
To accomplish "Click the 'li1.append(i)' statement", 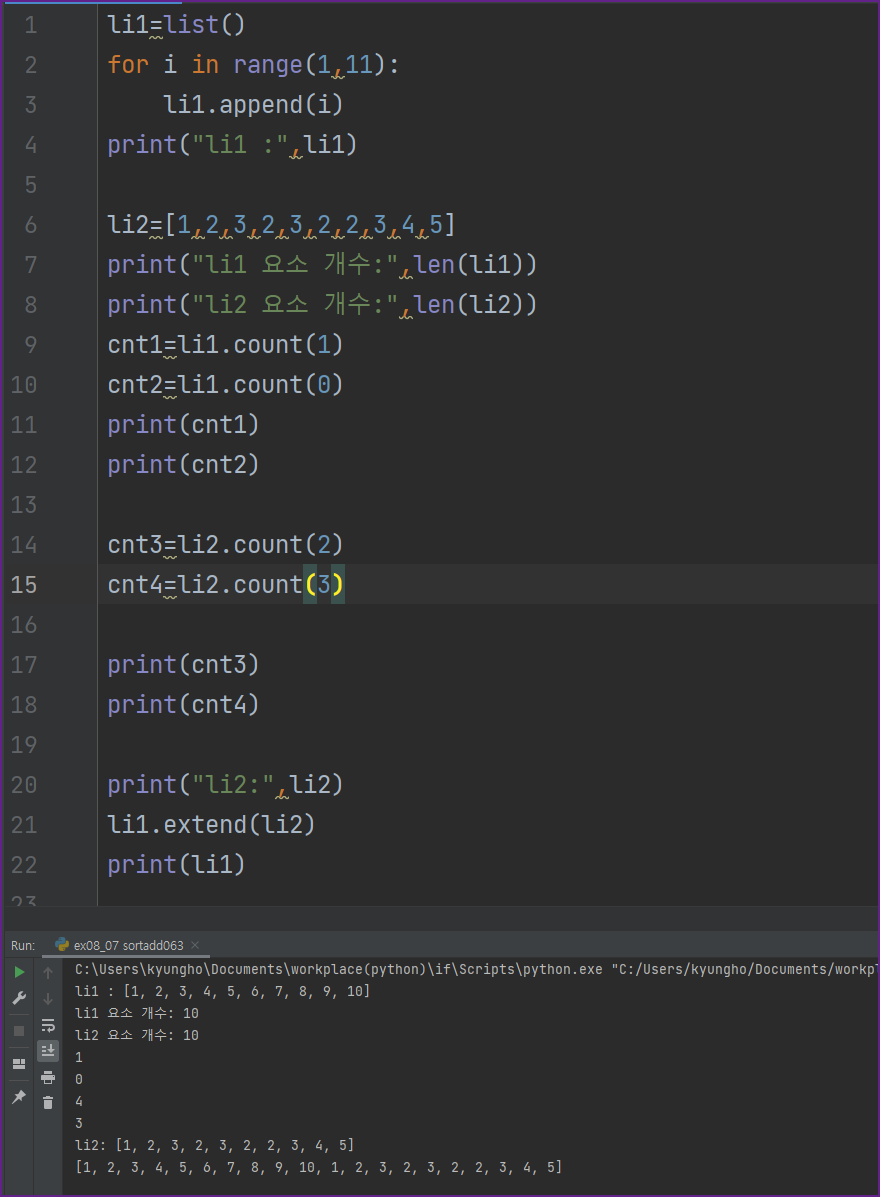I will [x=253, y=105].
